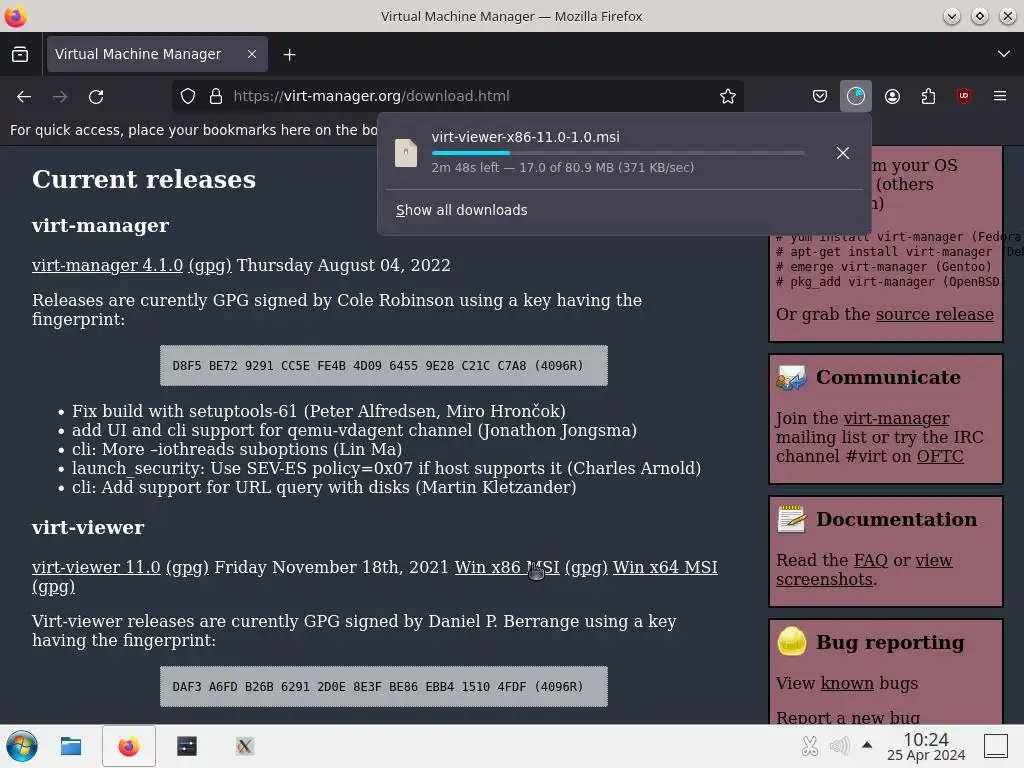Cancel the virt-viewer MSI download
The height and width of the screenshot is (768, 1024).
(x=842, y=153)
